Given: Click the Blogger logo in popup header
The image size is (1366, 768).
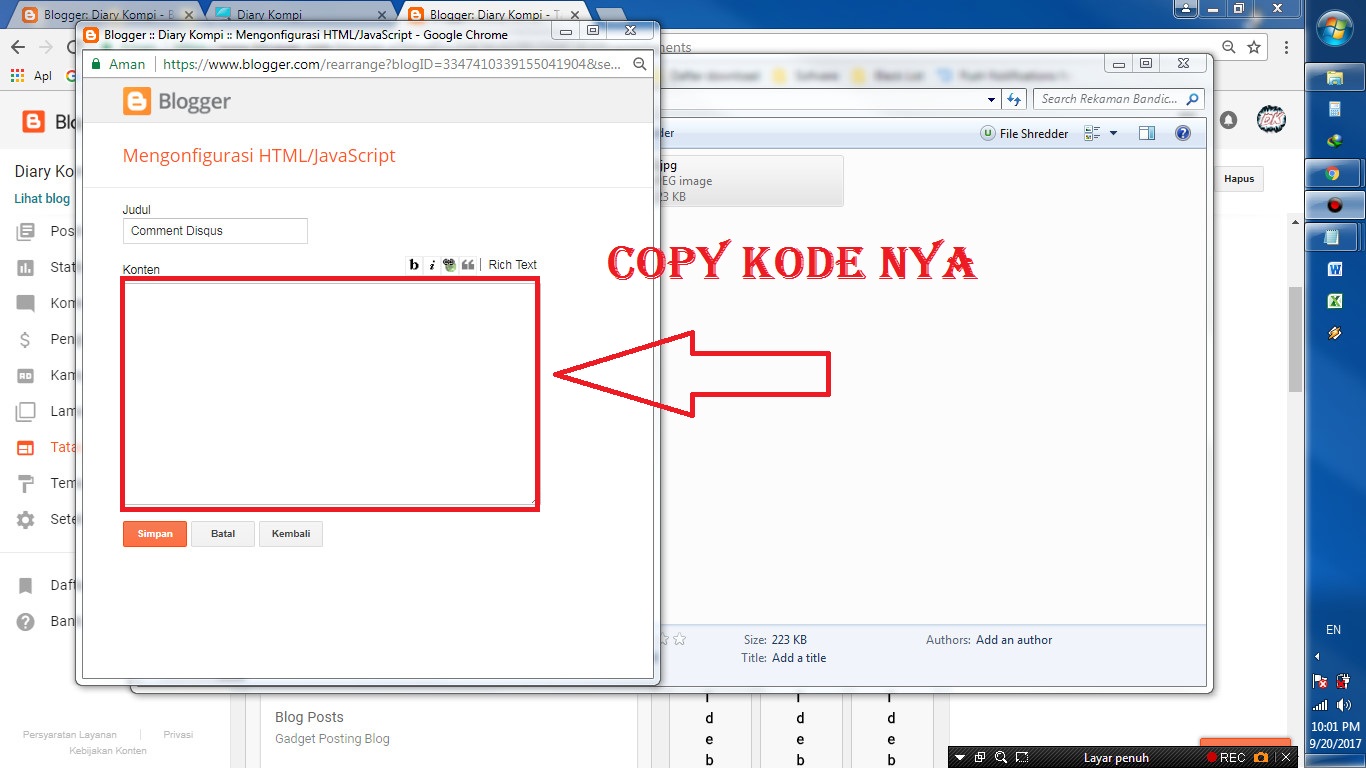Looking at the screenshot, I should click(177, 101).
